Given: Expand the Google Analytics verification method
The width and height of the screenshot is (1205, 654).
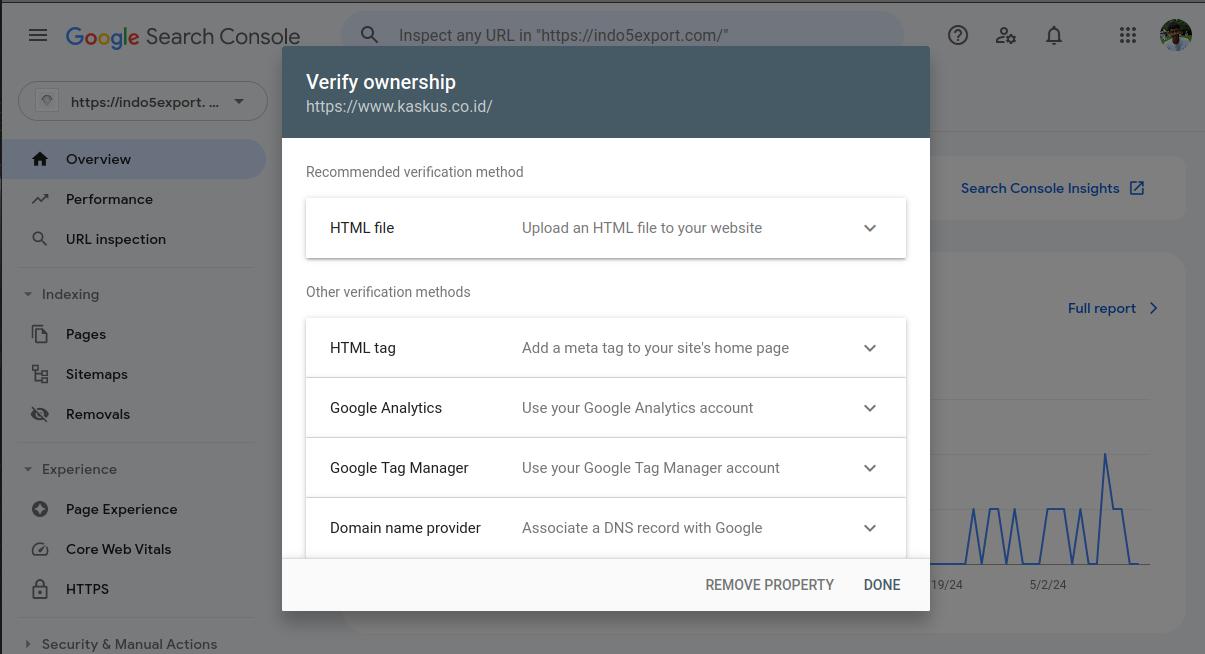Looking at the screenshot, I should [606, 408].
